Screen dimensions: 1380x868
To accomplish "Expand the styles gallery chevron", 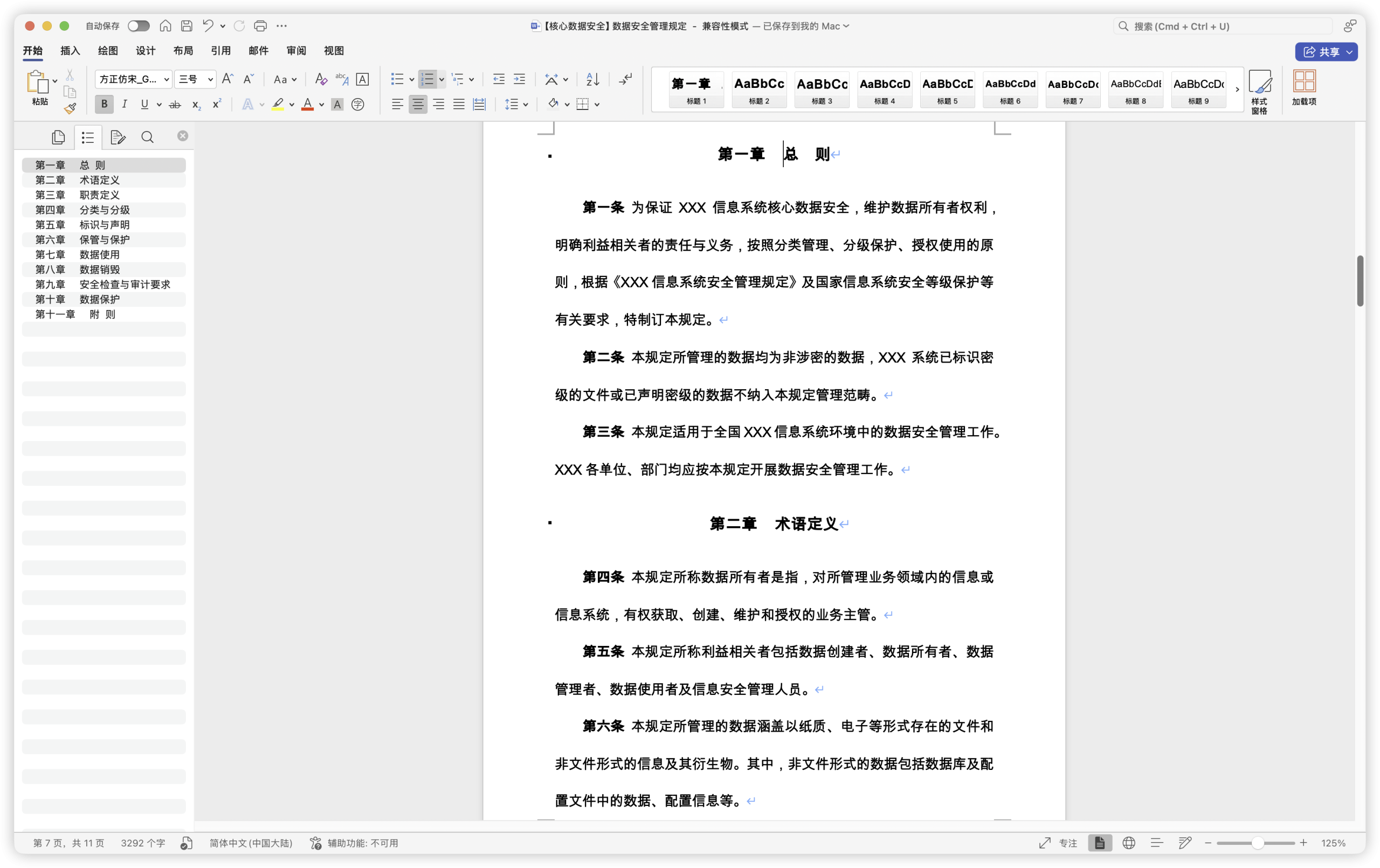I will pyautogui.click(x=1237, y=90).
